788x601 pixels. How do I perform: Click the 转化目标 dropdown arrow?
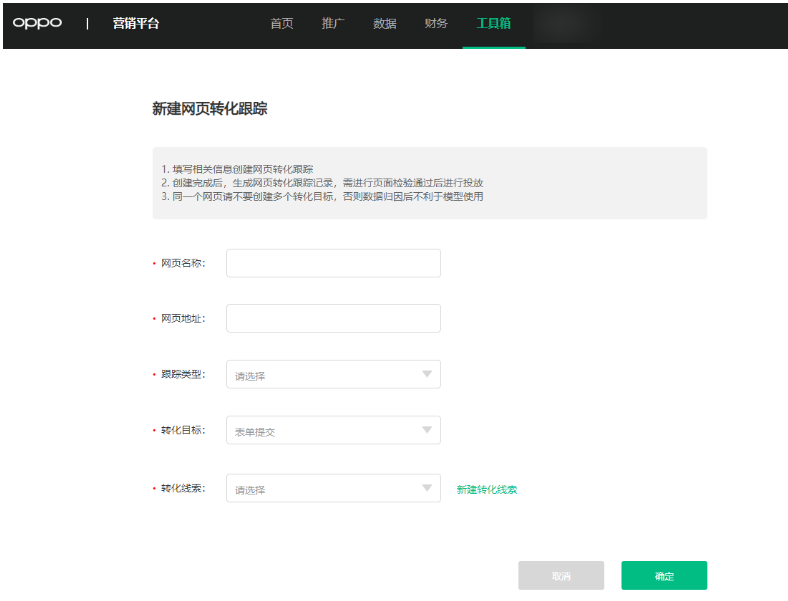click(x=427, y=430)
